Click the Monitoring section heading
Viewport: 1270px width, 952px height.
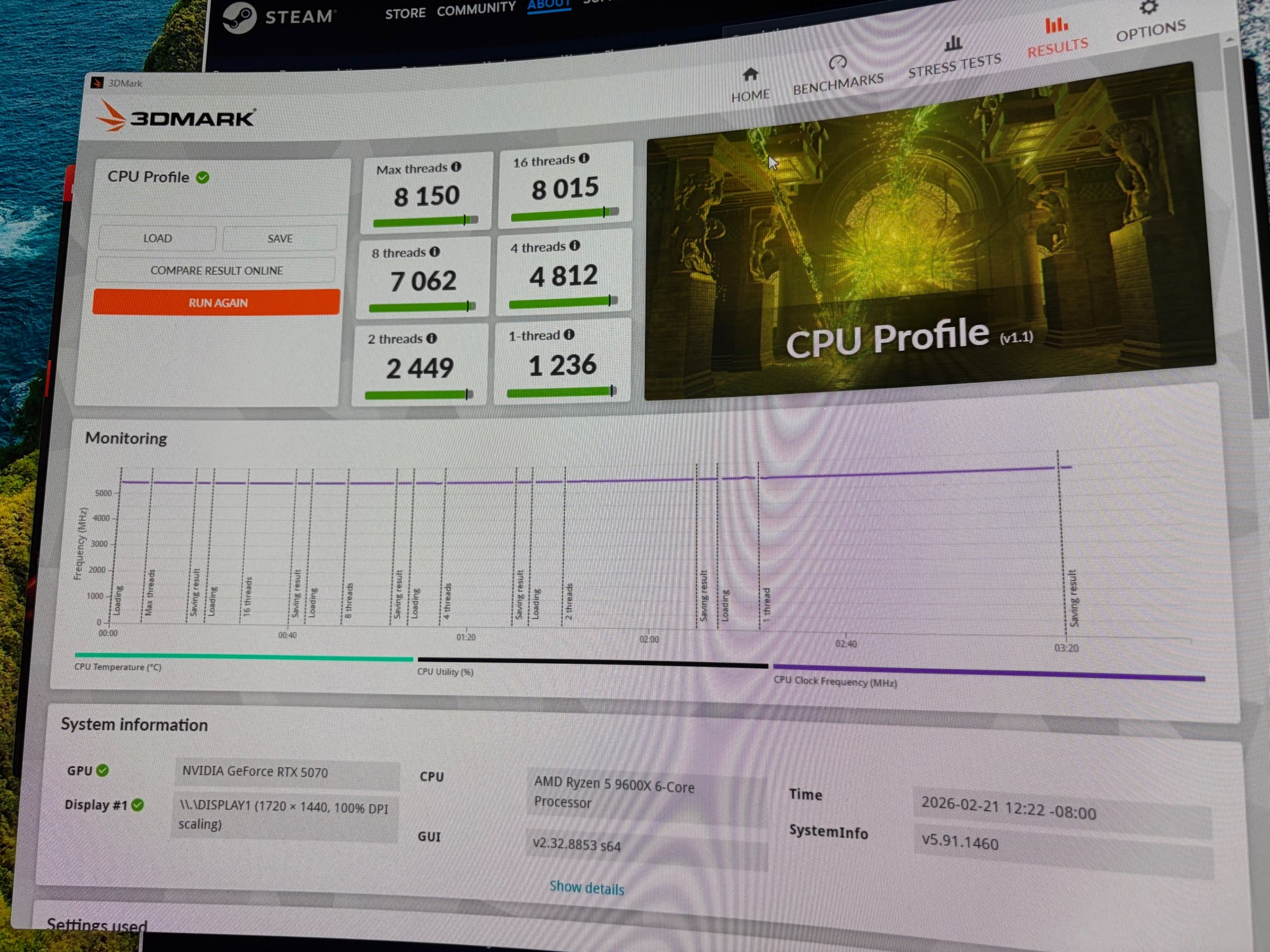click(x=126, y=438)
